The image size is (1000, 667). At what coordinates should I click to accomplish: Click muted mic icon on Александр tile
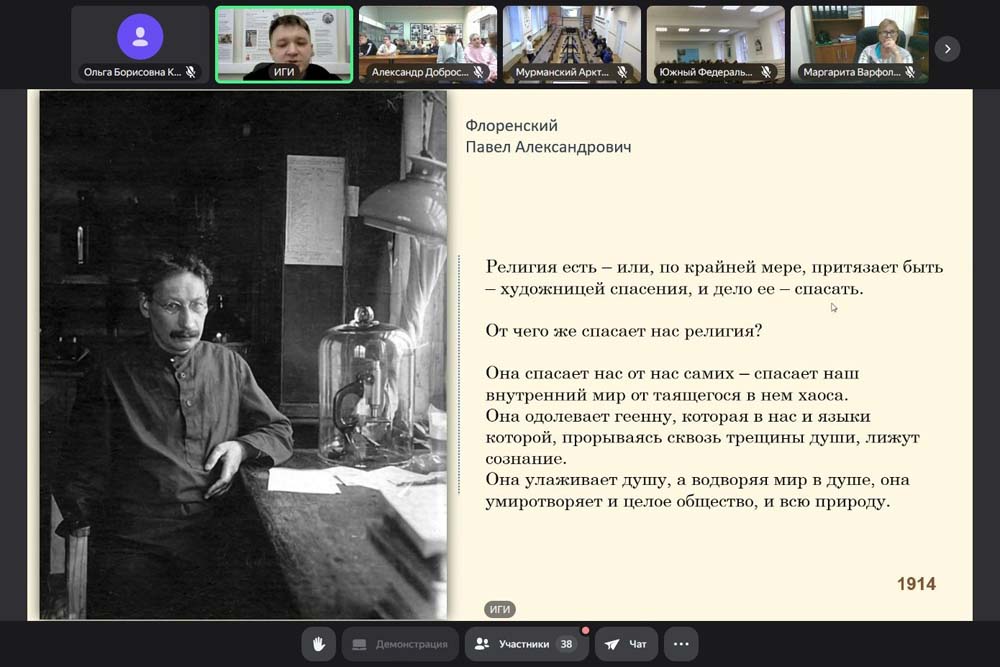pos(479,72)
